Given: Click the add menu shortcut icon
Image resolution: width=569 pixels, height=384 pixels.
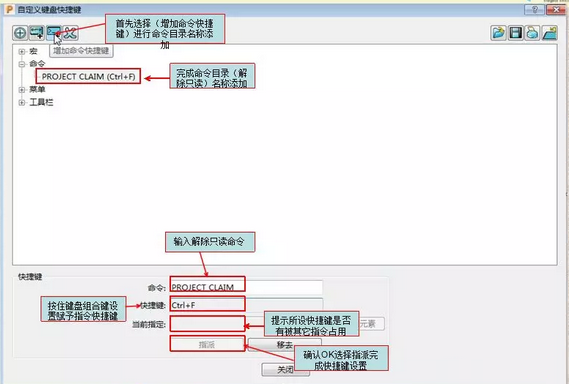Looking at the screenshot, I should pos(37,33).
